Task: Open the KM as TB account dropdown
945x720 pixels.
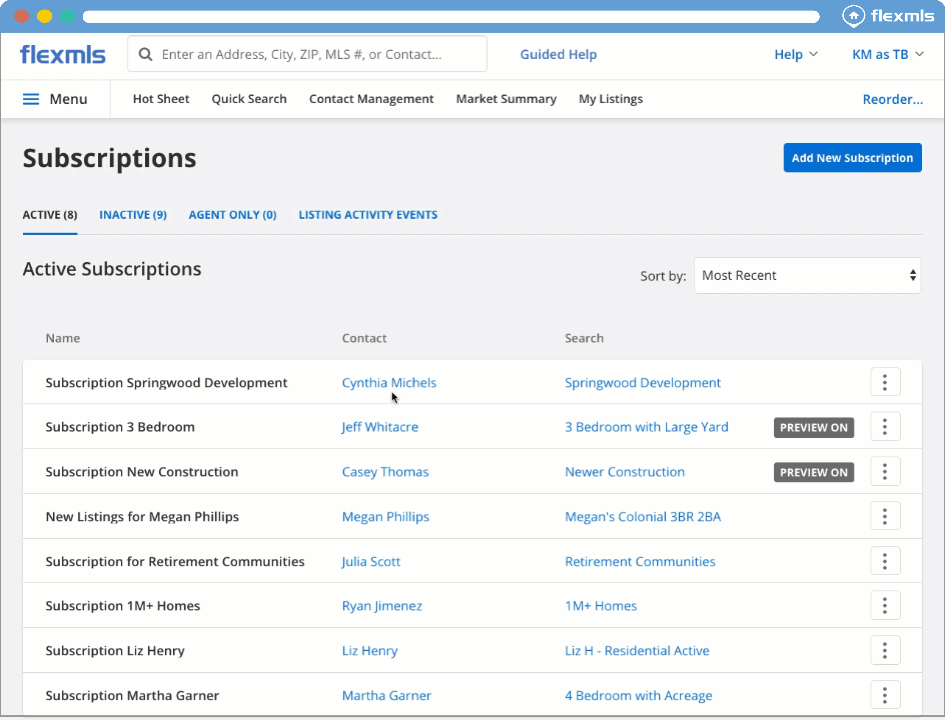Action: (x=887, y=55)
